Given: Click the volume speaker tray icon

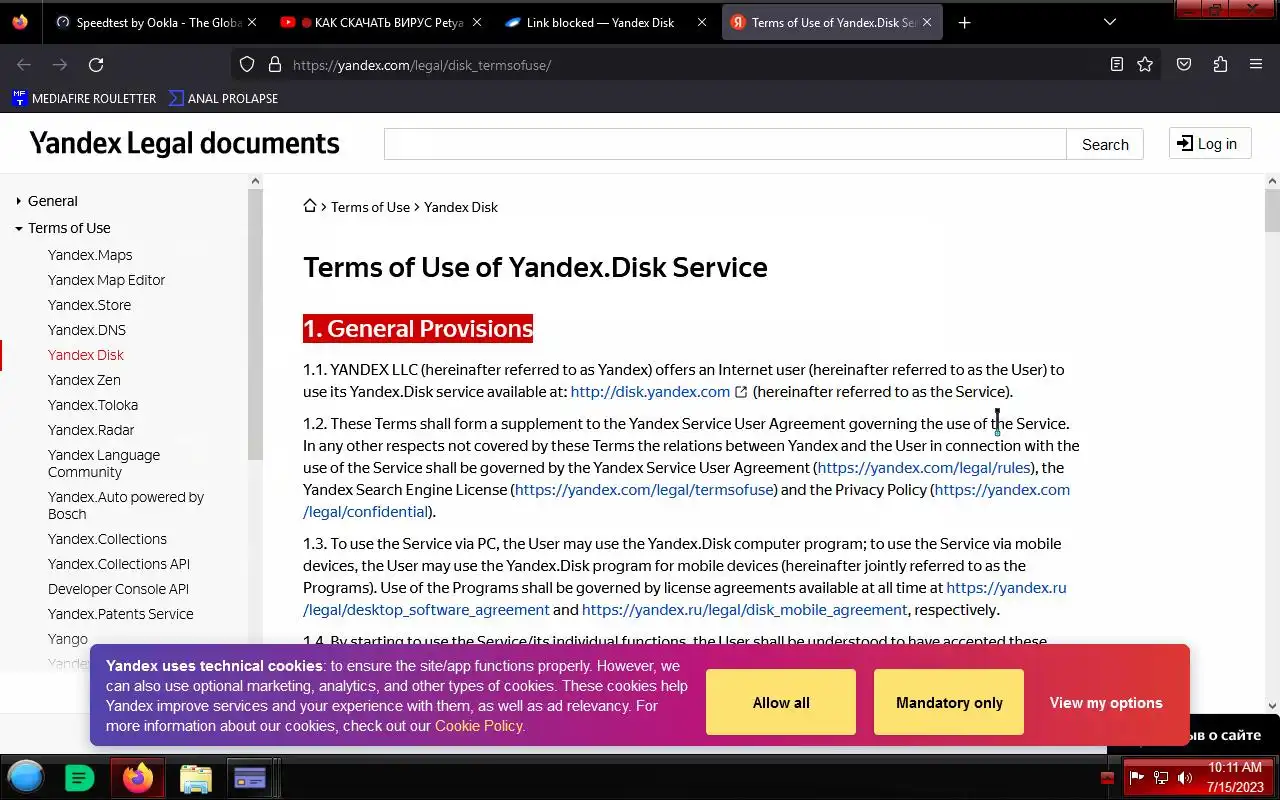Looking at the screenshot, I should click(x=1185, y=778).
